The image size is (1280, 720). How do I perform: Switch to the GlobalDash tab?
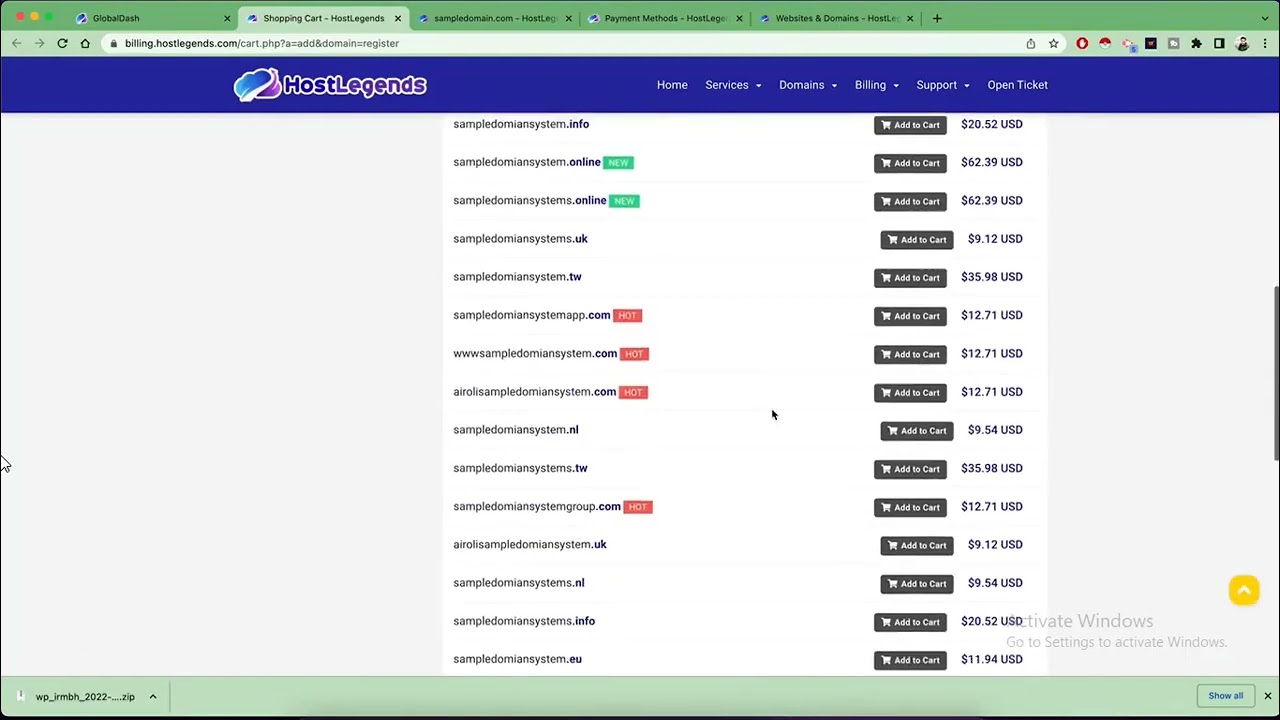(150, 18)
